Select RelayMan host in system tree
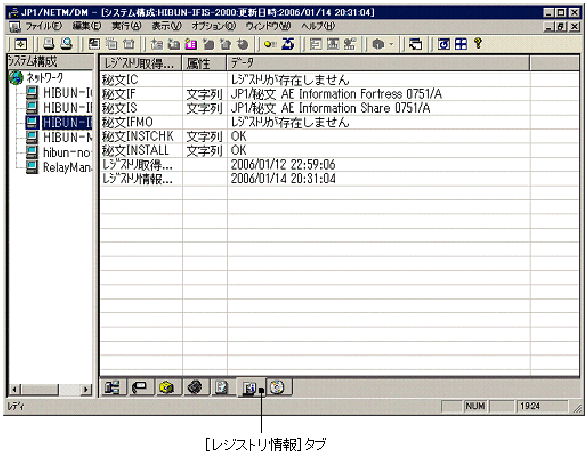Image resolution: width=587 pixels, height=461 pixels. (67, 167)
